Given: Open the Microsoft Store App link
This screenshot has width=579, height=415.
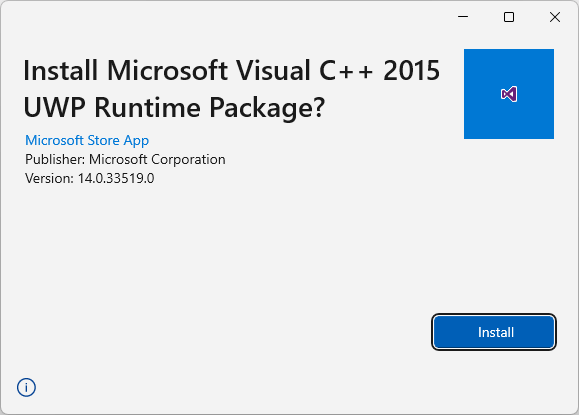Looking at the screenshot, I should click(87, 140).
